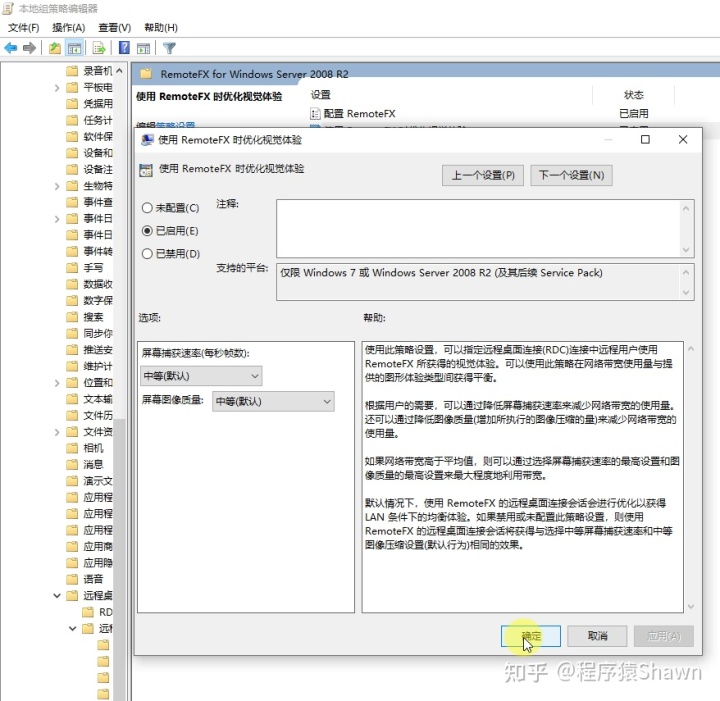
Task: Click the 消息 folder icon in tree
Action: coord(72,465)
